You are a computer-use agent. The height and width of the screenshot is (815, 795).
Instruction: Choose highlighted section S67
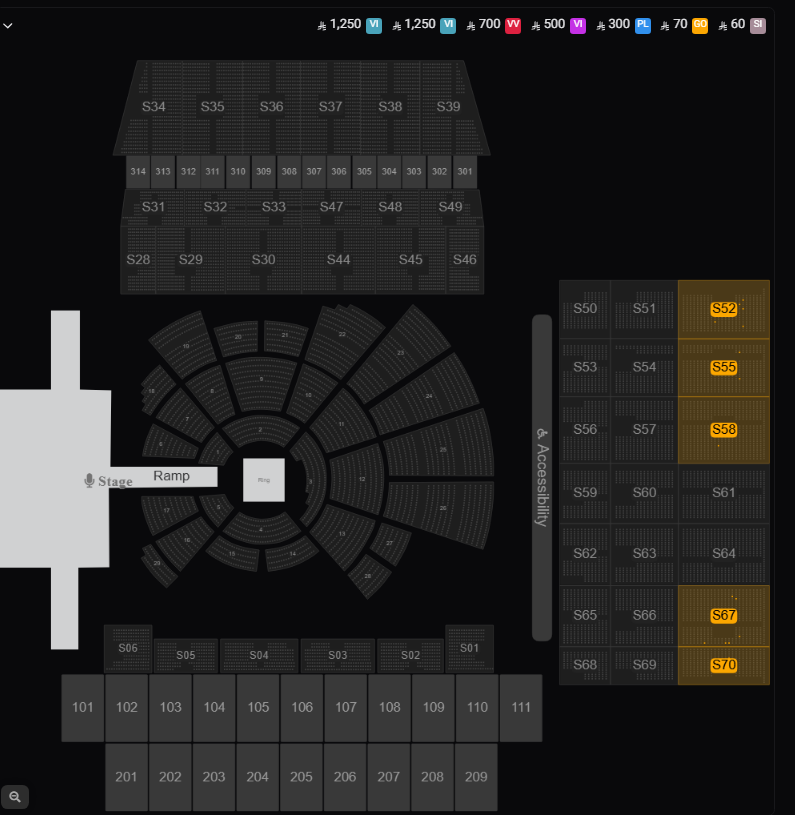tap(724, 616)
